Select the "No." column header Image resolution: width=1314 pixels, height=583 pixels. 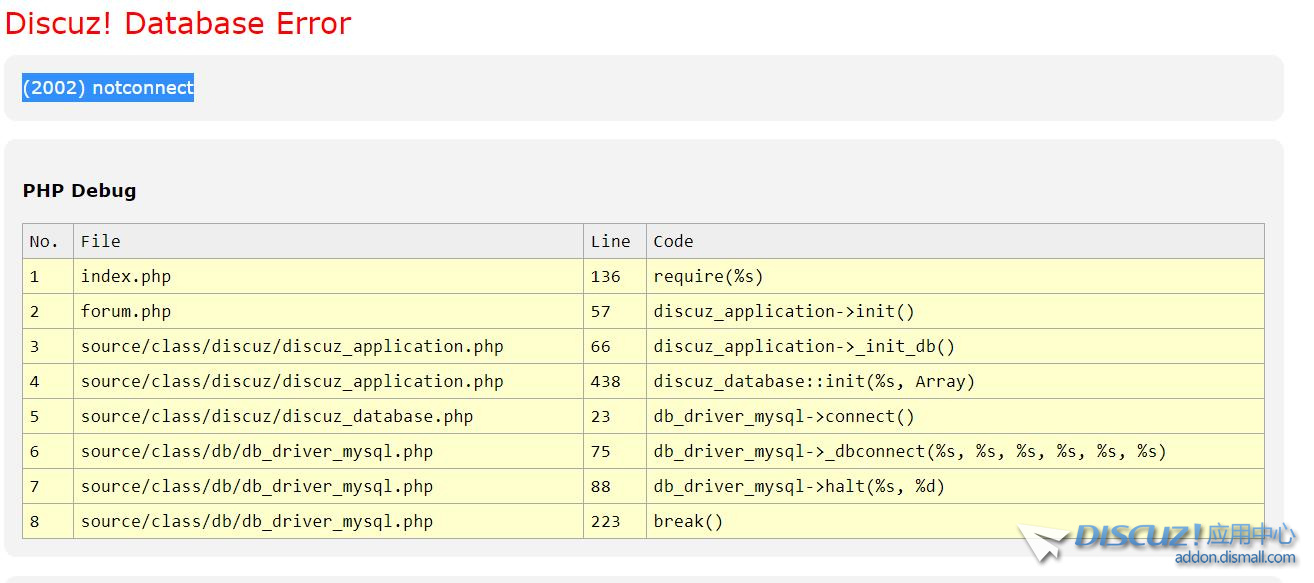click(48, 241)
